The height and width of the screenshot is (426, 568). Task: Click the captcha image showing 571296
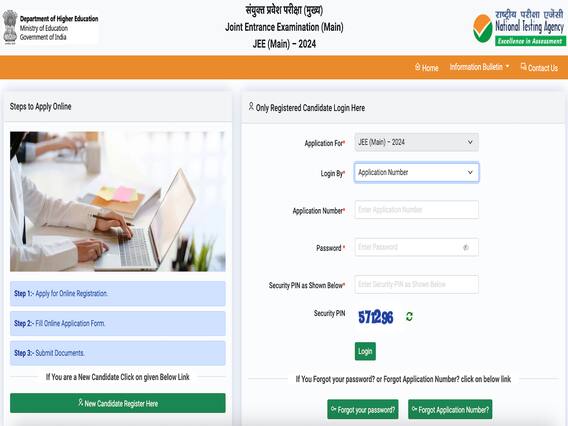pyautogui.click(x=376, y=317)
